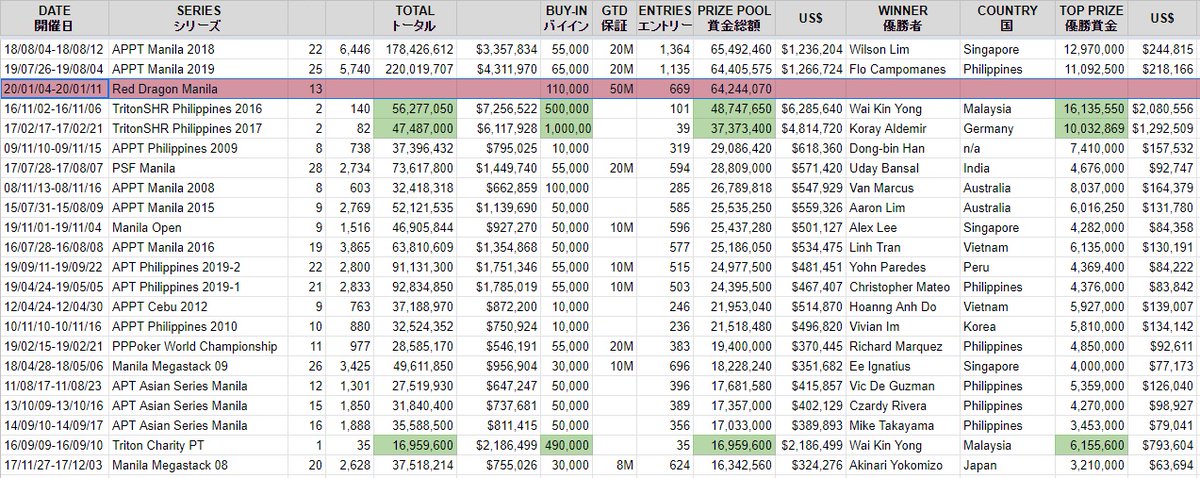Select the BUY-IN column header
This screenshot has height=478, width=1200.
click(x=564, y=19)
